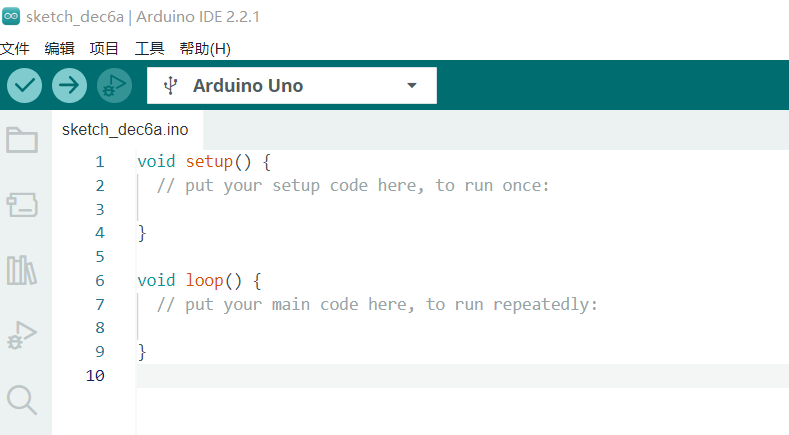The height and width of the screenshot is (435, 789).
Task: Open the Search sidebar panel
Action: pos(22,400)
